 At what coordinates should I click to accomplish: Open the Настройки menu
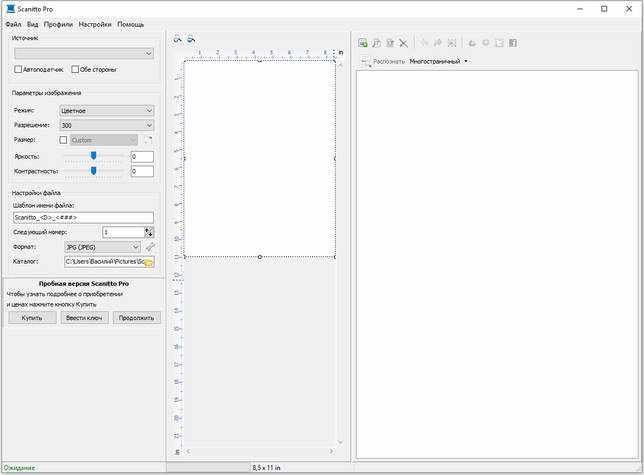pyautogui.click(x=95, y=24)
